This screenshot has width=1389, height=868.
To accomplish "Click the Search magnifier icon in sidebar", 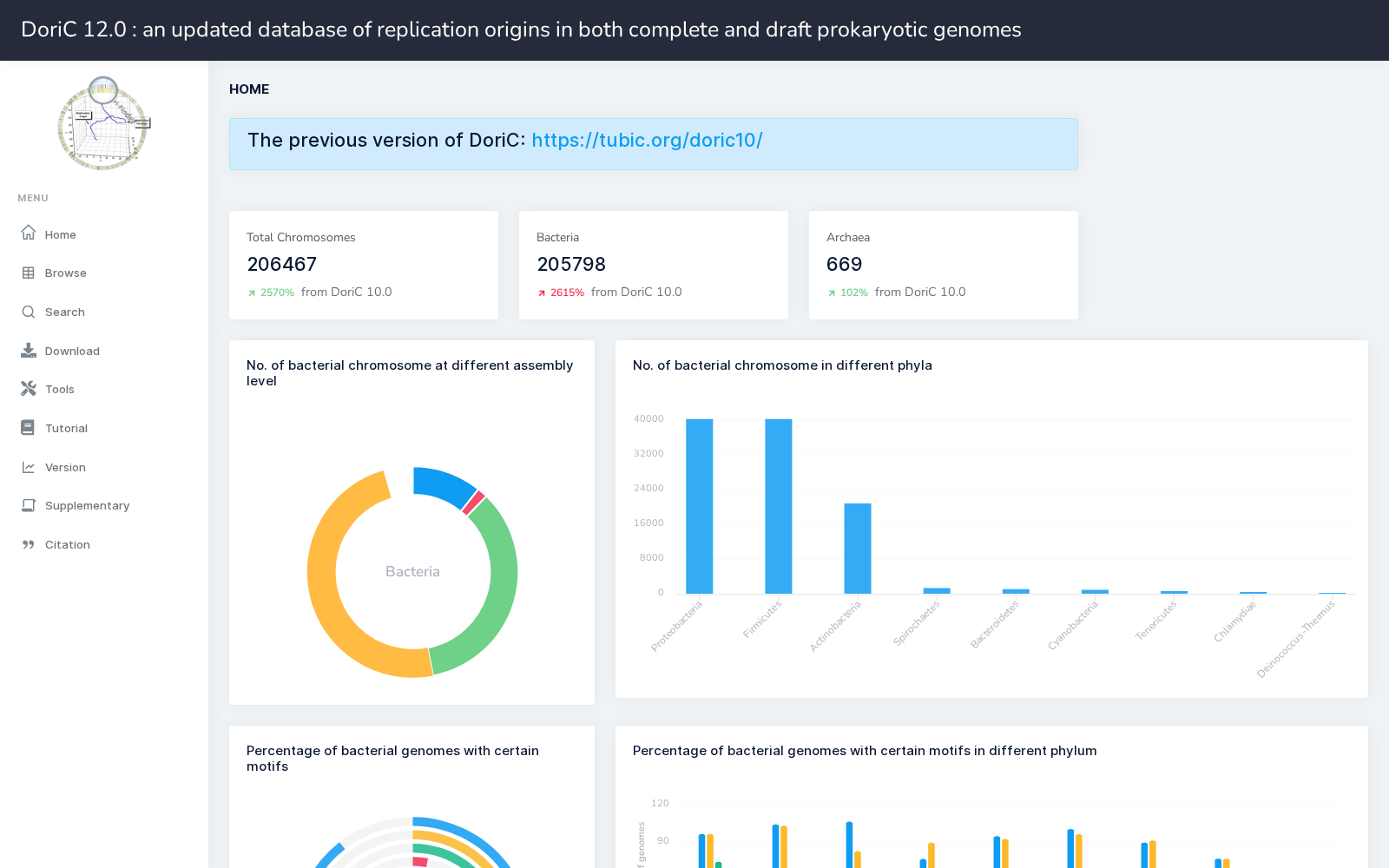I will 29,312.
